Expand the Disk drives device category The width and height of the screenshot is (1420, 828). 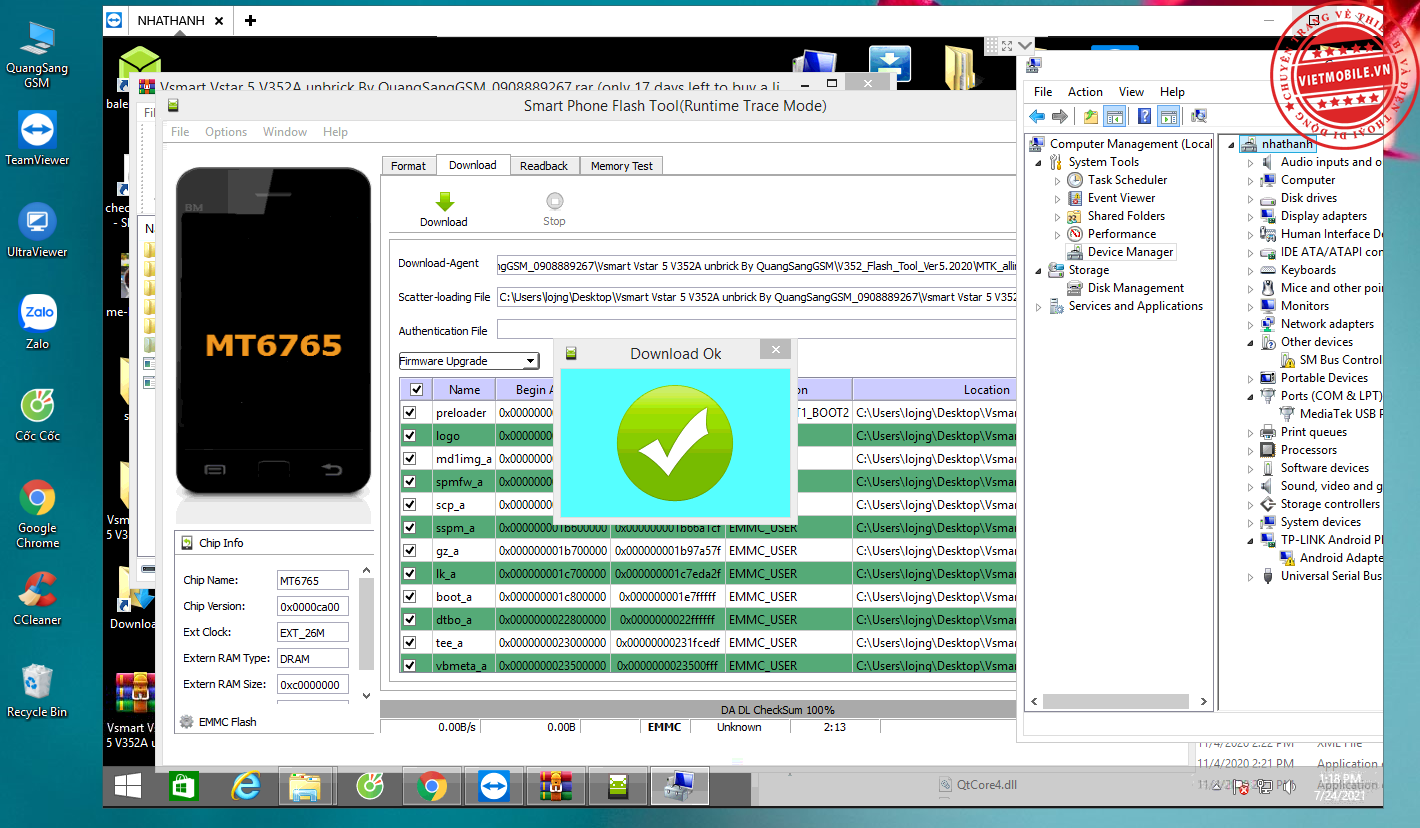[x=1250, y=198]
